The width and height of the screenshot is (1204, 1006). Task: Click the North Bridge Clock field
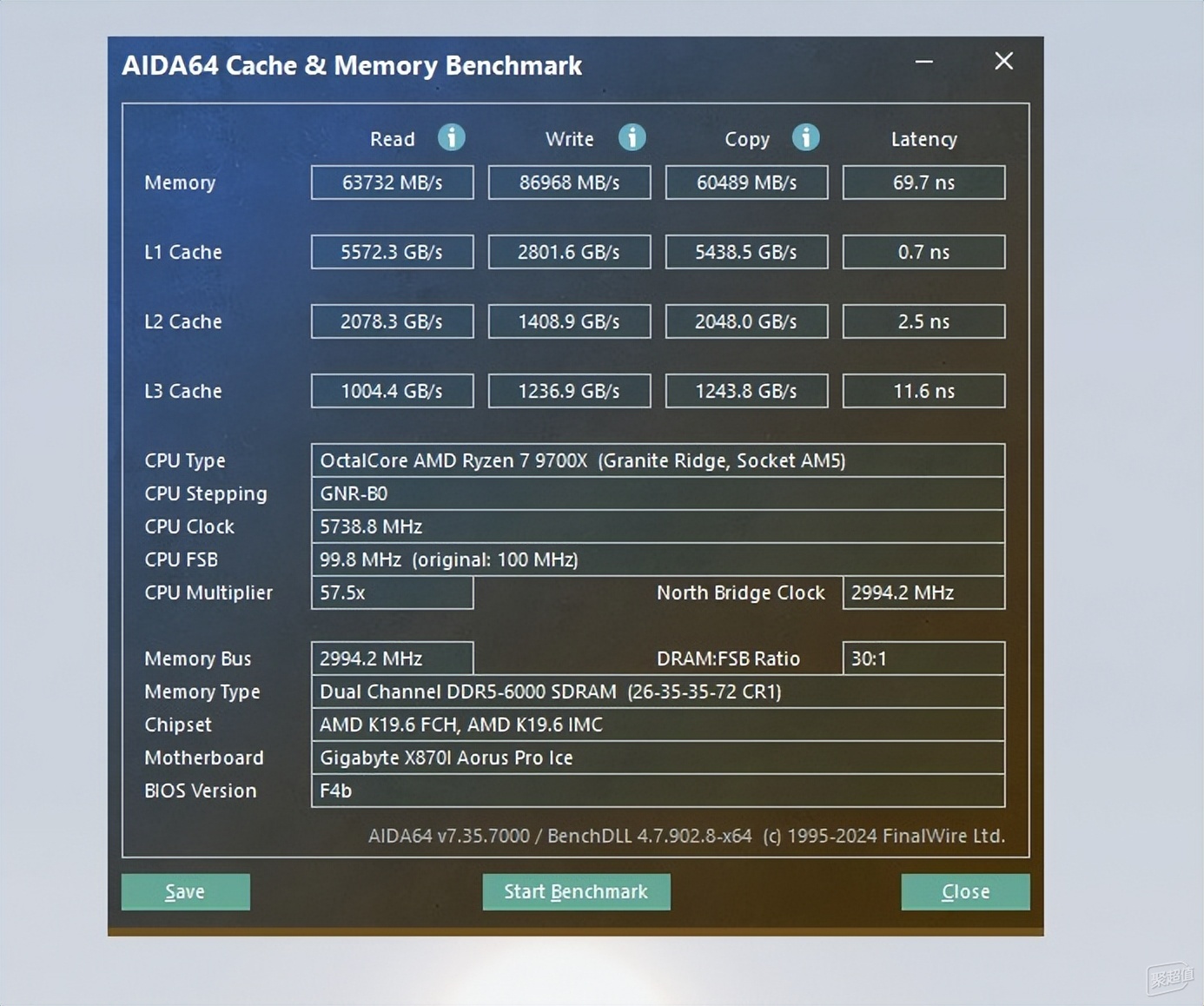pos(924,592)
